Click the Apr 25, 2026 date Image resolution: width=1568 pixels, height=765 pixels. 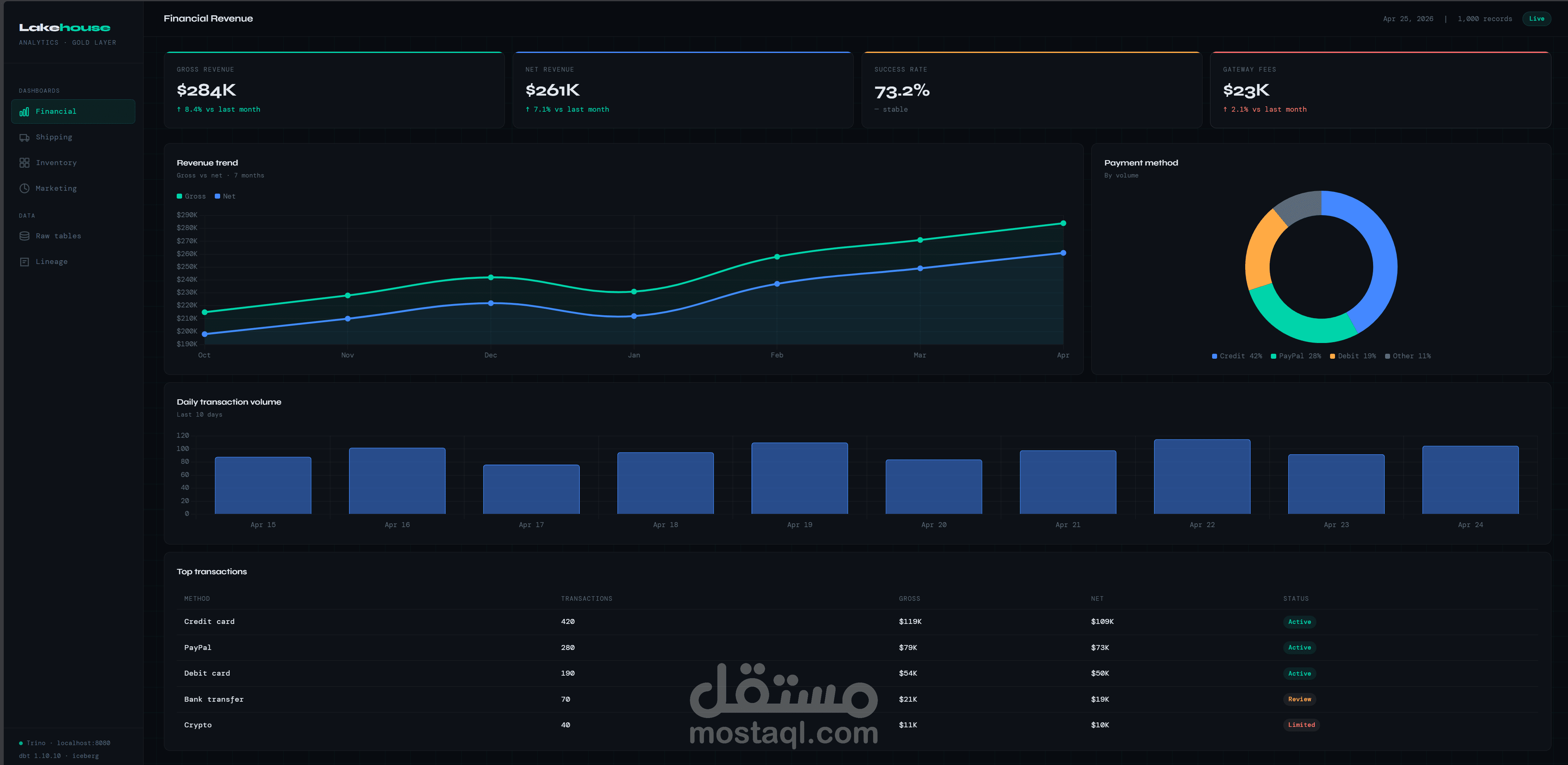point(1408,19)
